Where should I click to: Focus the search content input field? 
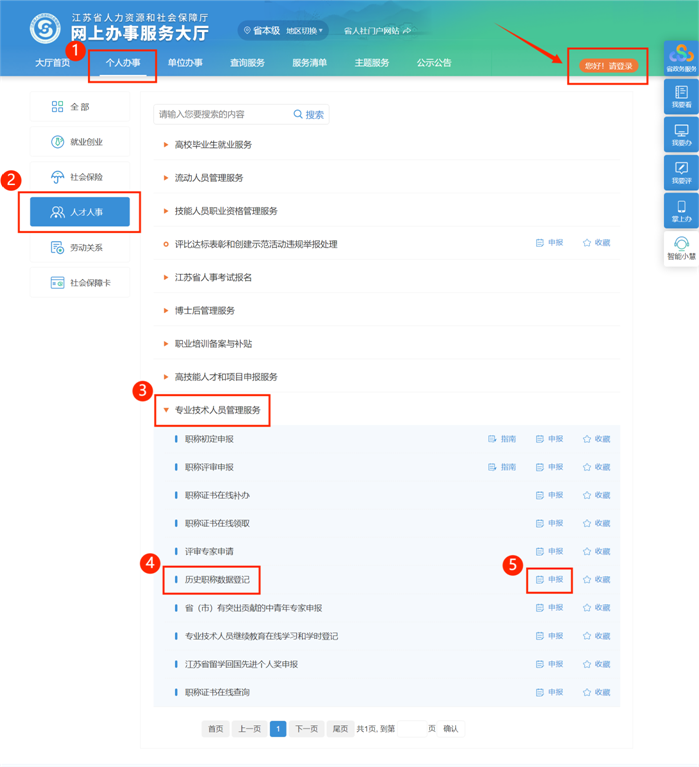tap(223, 114)
